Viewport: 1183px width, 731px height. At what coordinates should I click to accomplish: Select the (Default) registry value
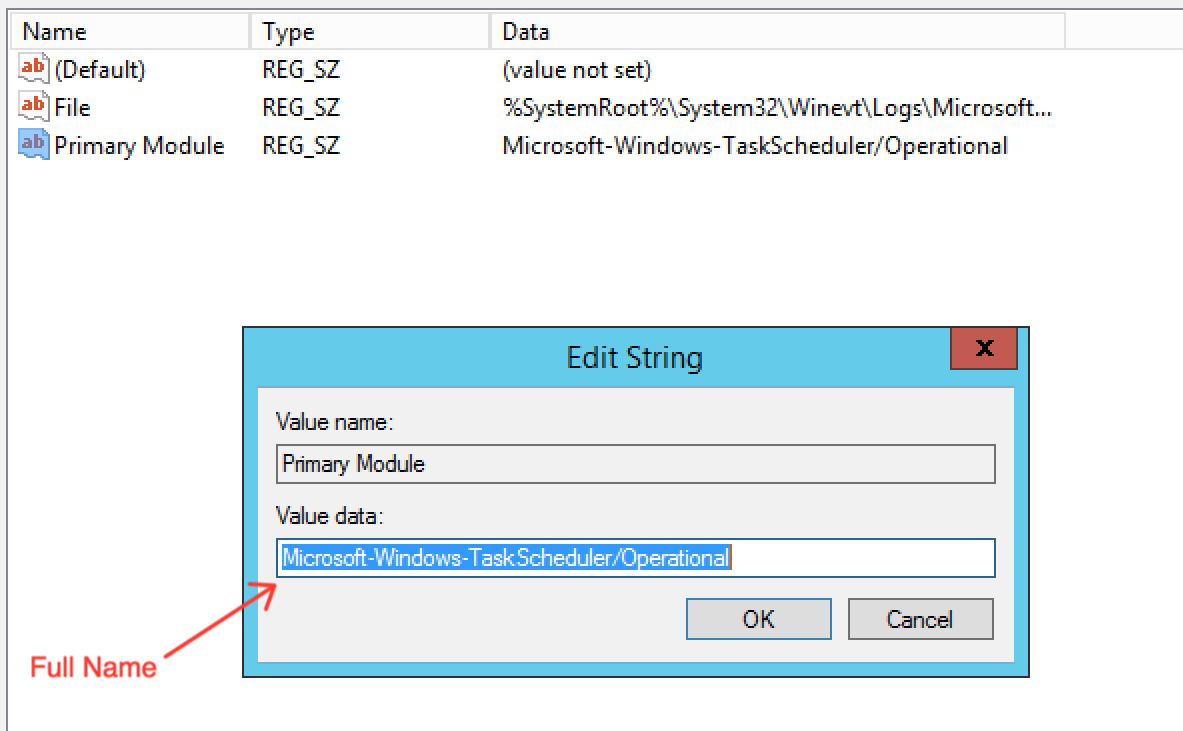point(90,69)
